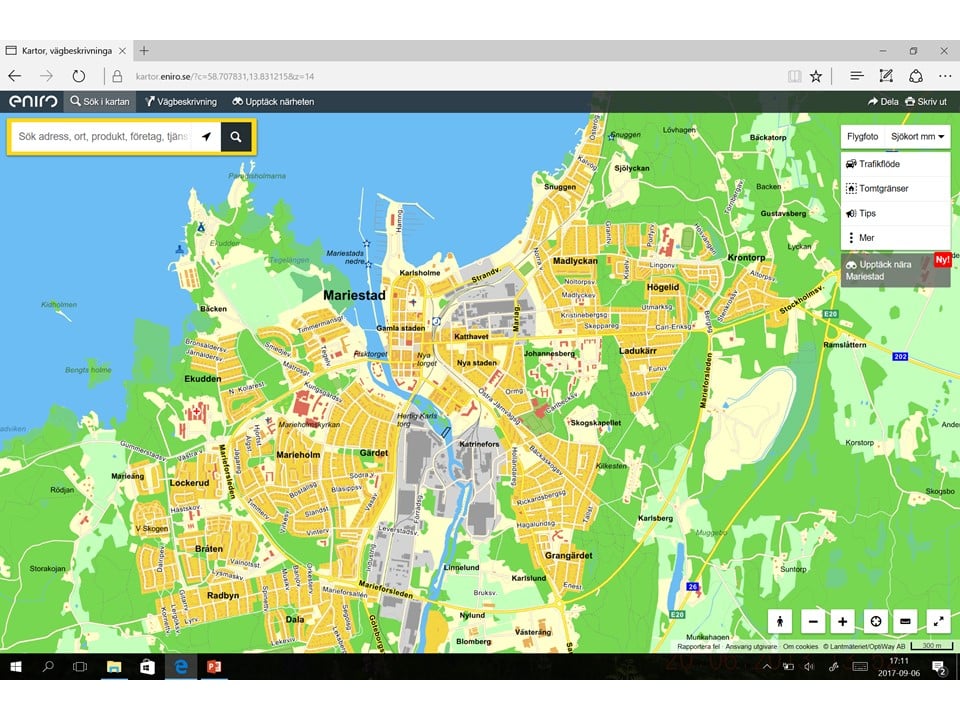Open Upptäck nära Mariestad panel
The image size is (960, 720).
(x=895, y=270)
